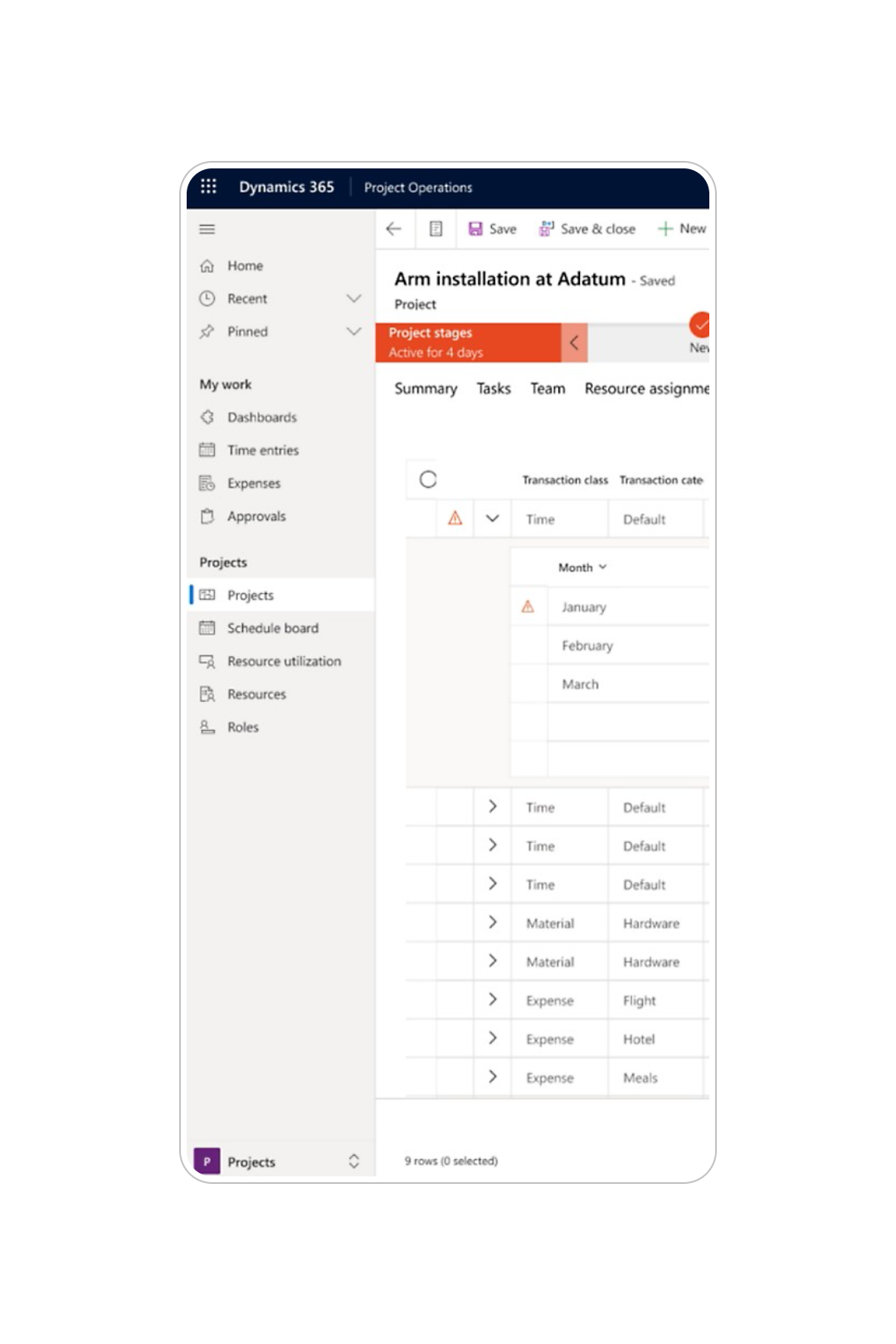Click the Project stages active bar
The width and height of the screenshot is (896, 1344).
click(x=469, y=343)
